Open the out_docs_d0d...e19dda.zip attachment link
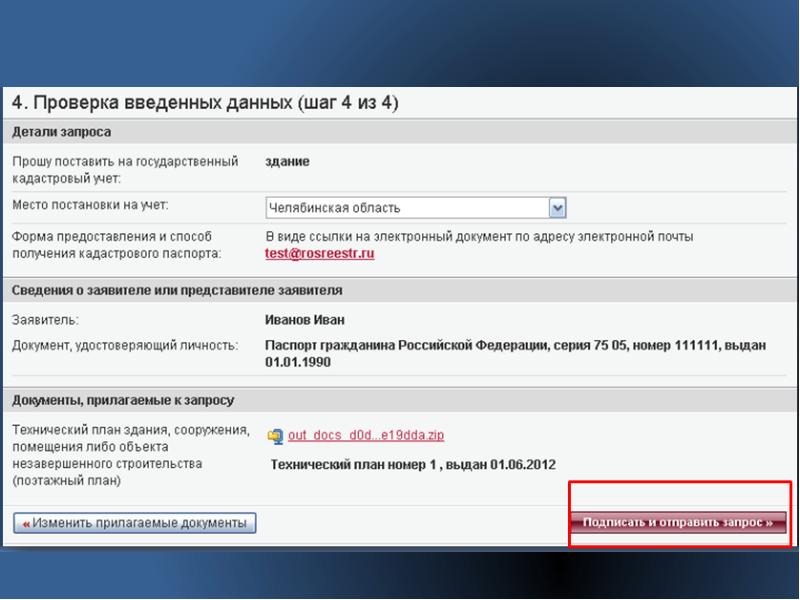 tap(366, 436)
